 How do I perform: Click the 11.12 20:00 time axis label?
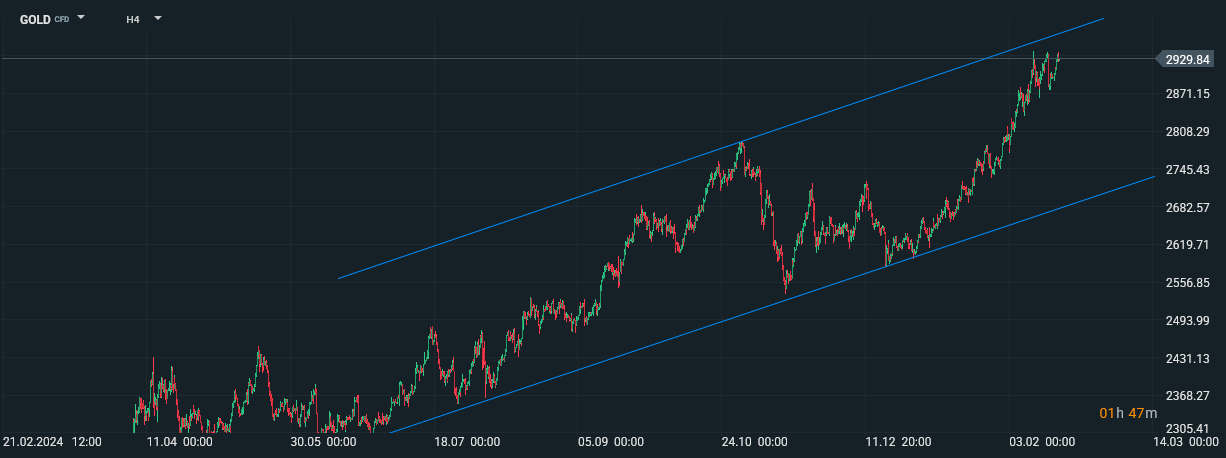899,441
